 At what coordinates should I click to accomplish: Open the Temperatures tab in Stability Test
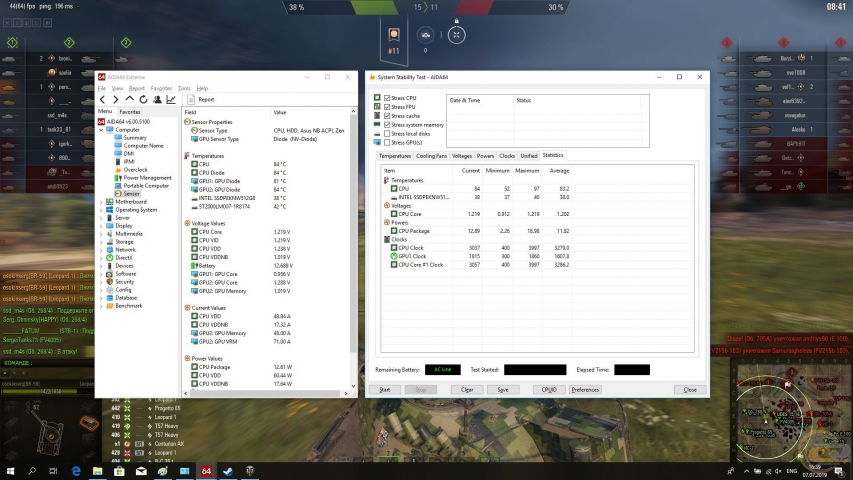pos(394,156)
